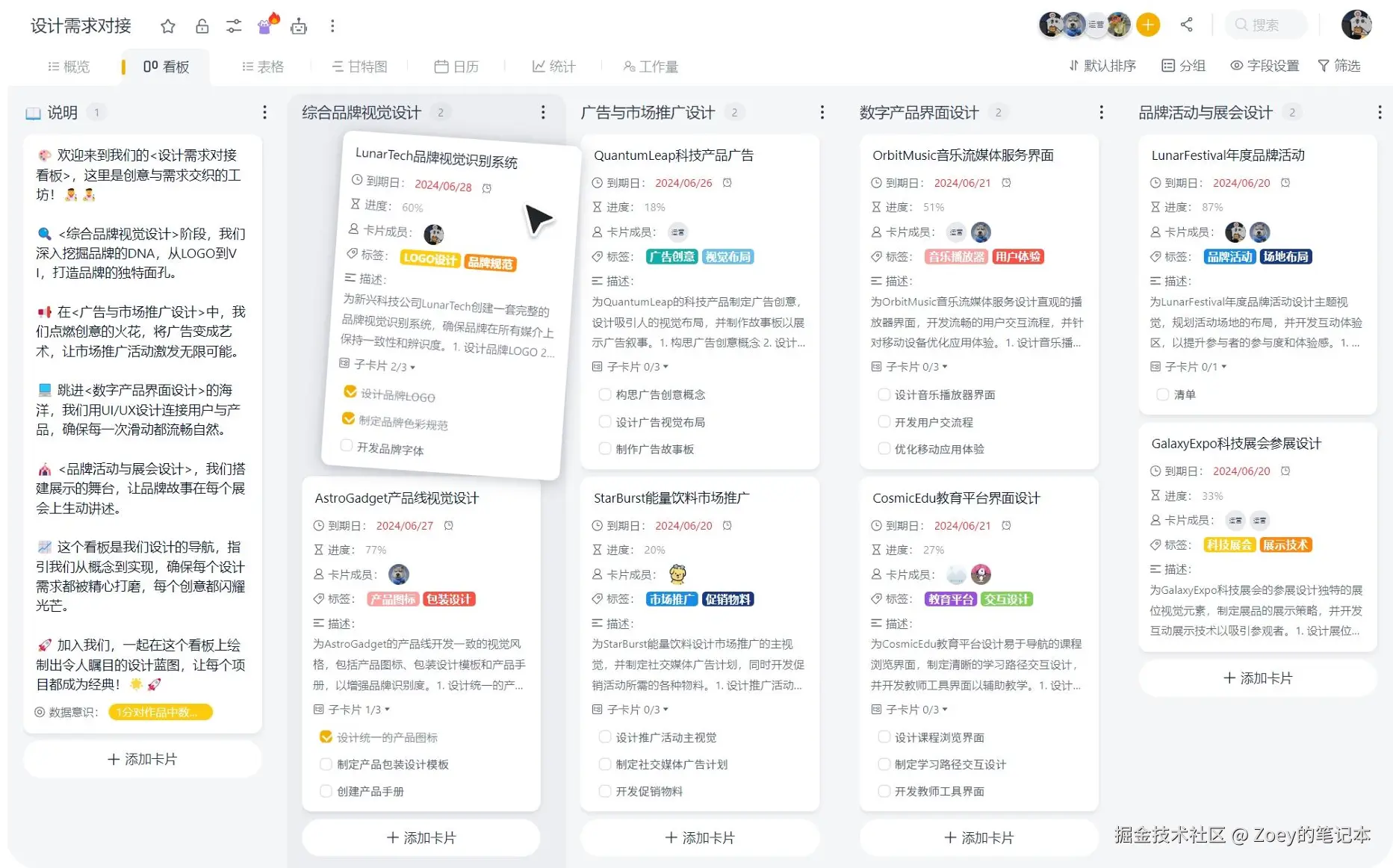1393x868 pixels.
Task: Click the 搜索 search field
Action: tap(1266, 25)
